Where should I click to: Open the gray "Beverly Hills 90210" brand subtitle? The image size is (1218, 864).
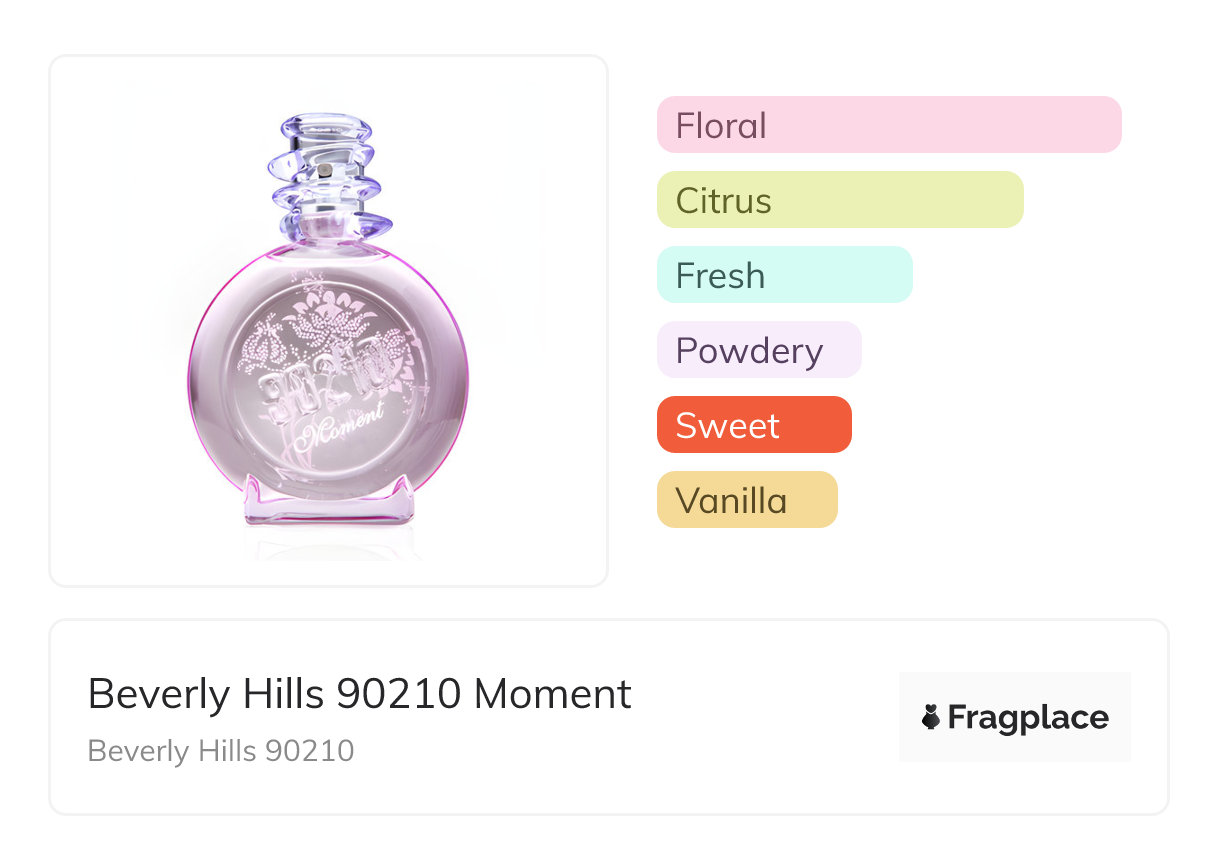click(221, 750)
